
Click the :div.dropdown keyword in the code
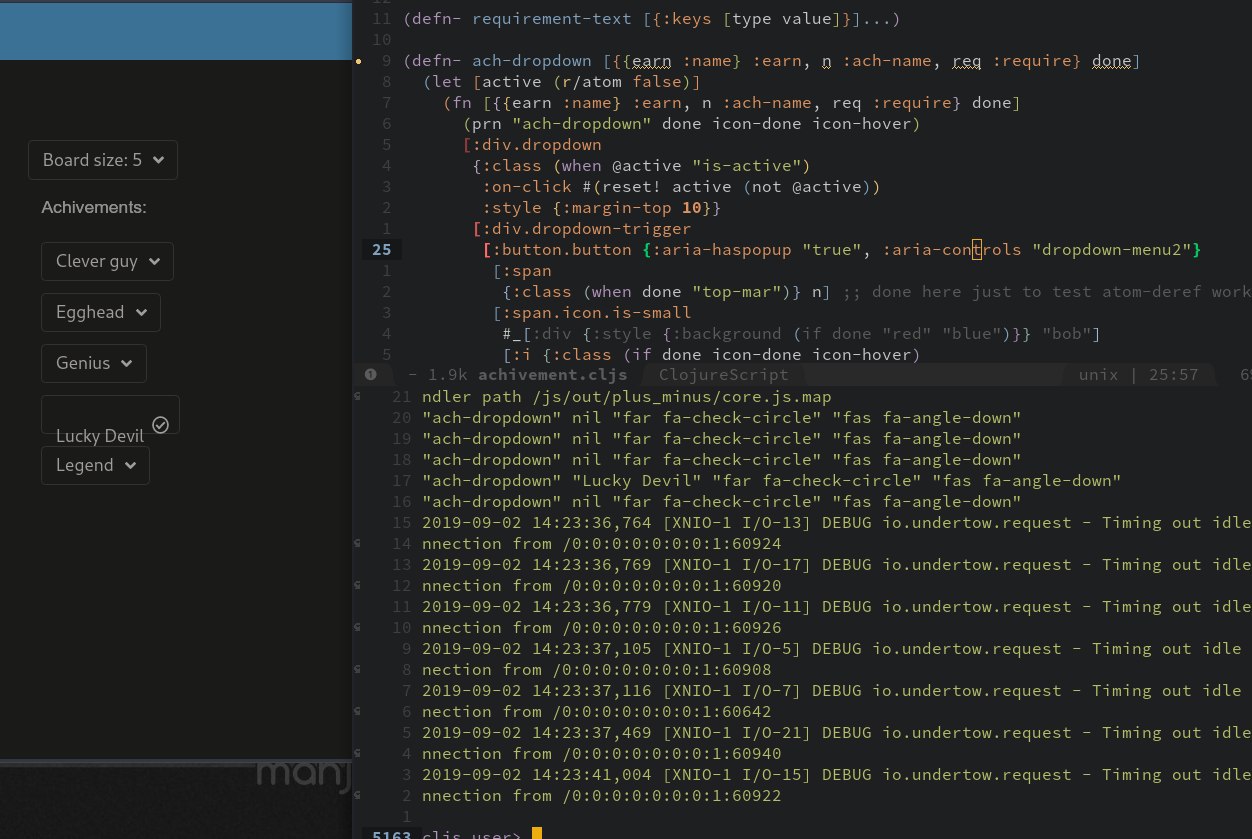coord(537,145)
